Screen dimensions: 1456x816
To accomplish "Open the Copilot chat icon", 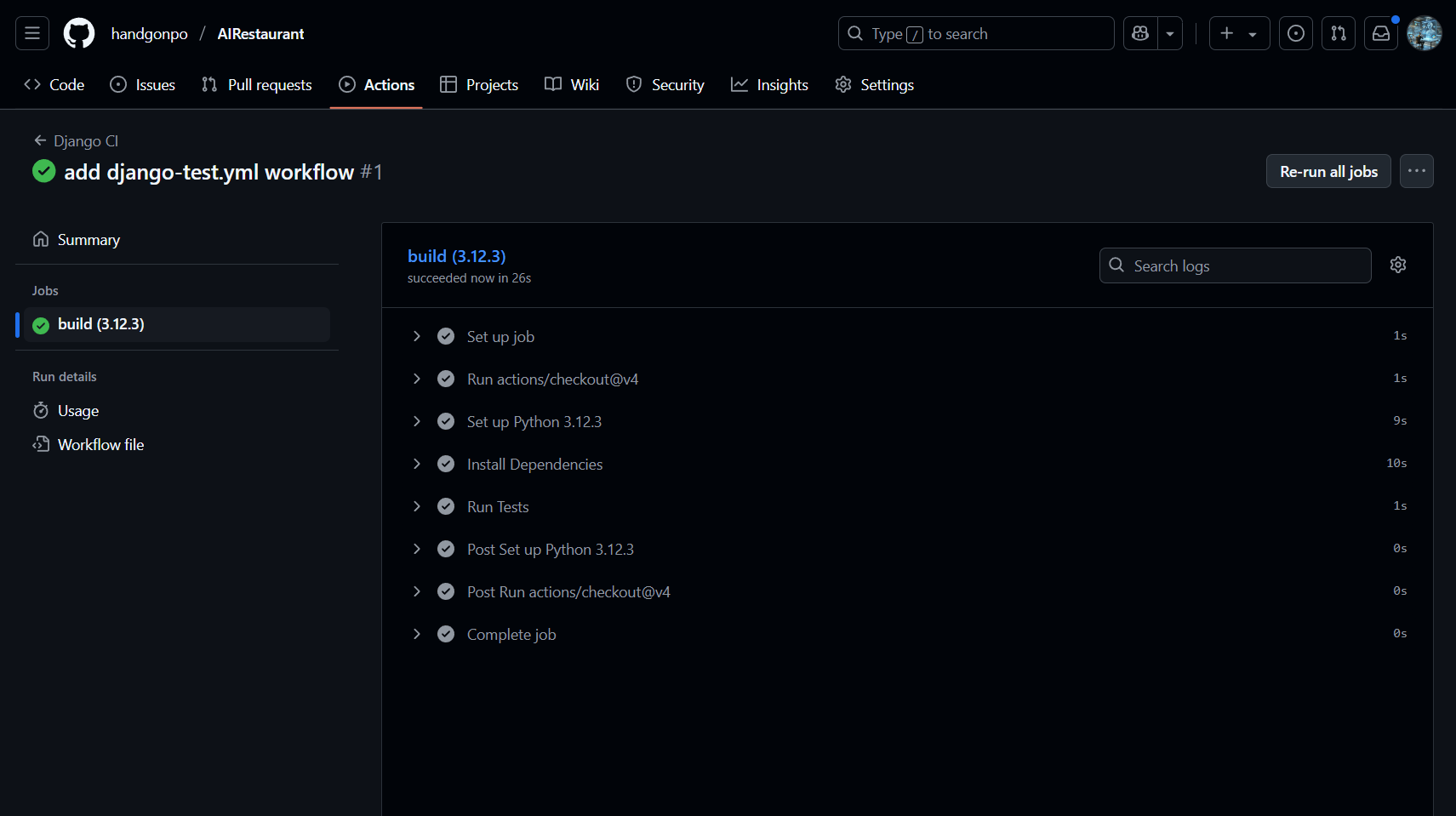I will click(1140, 33).
